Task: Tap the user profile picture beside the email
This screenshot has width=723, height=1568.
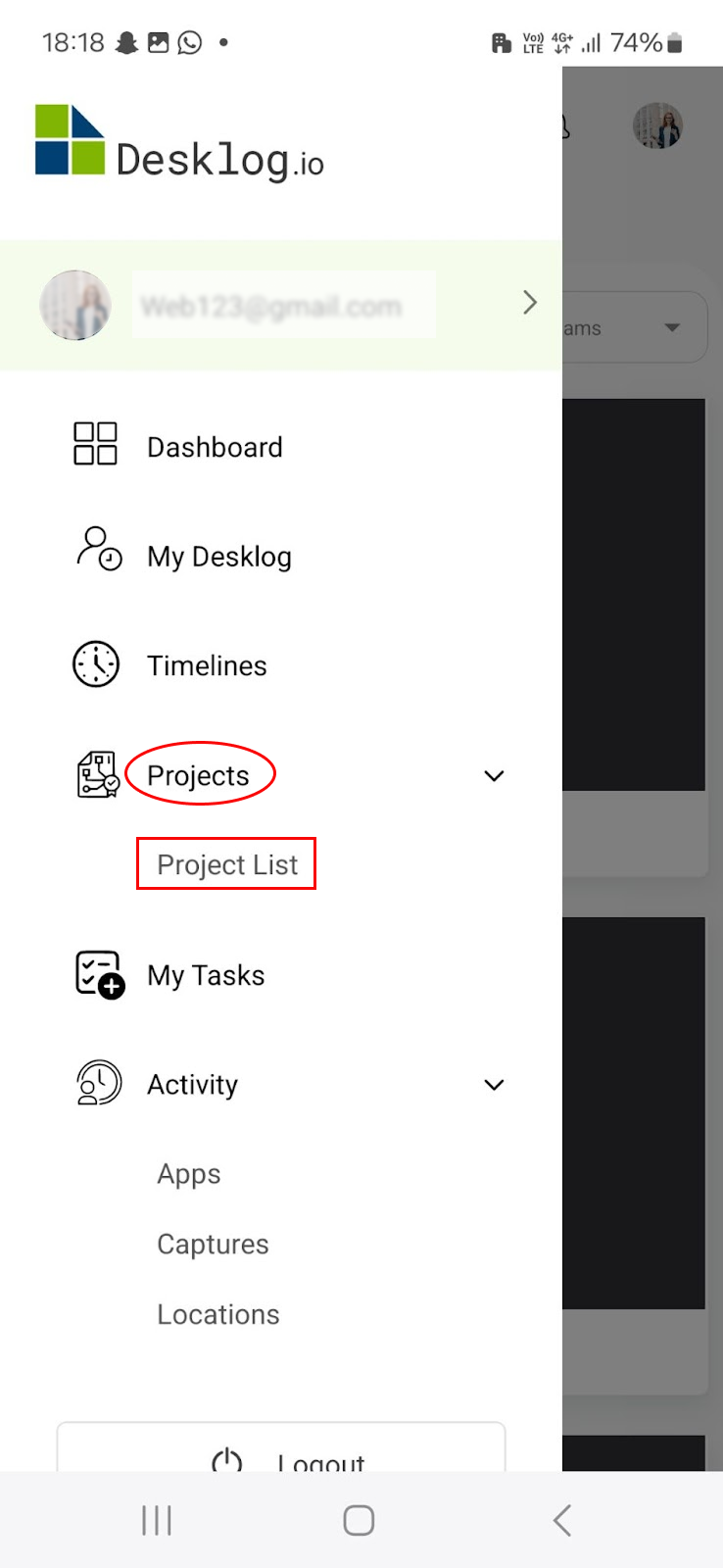Action: point(75,305)
